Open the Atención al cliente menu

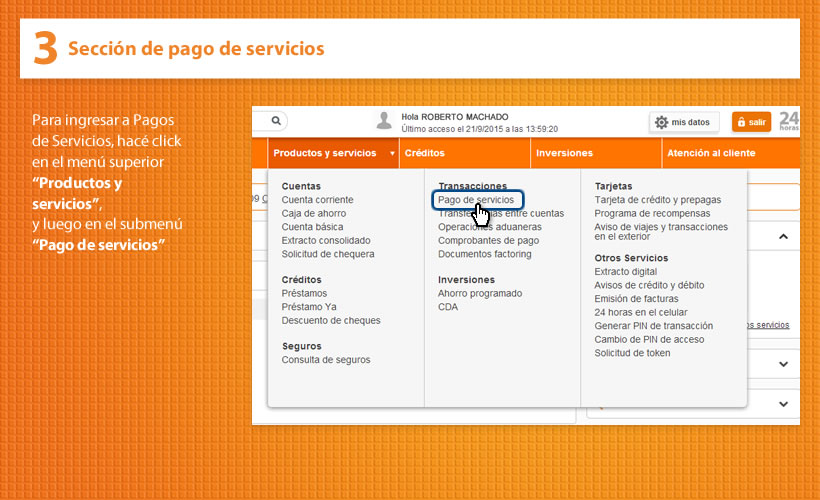click(710, 153)
